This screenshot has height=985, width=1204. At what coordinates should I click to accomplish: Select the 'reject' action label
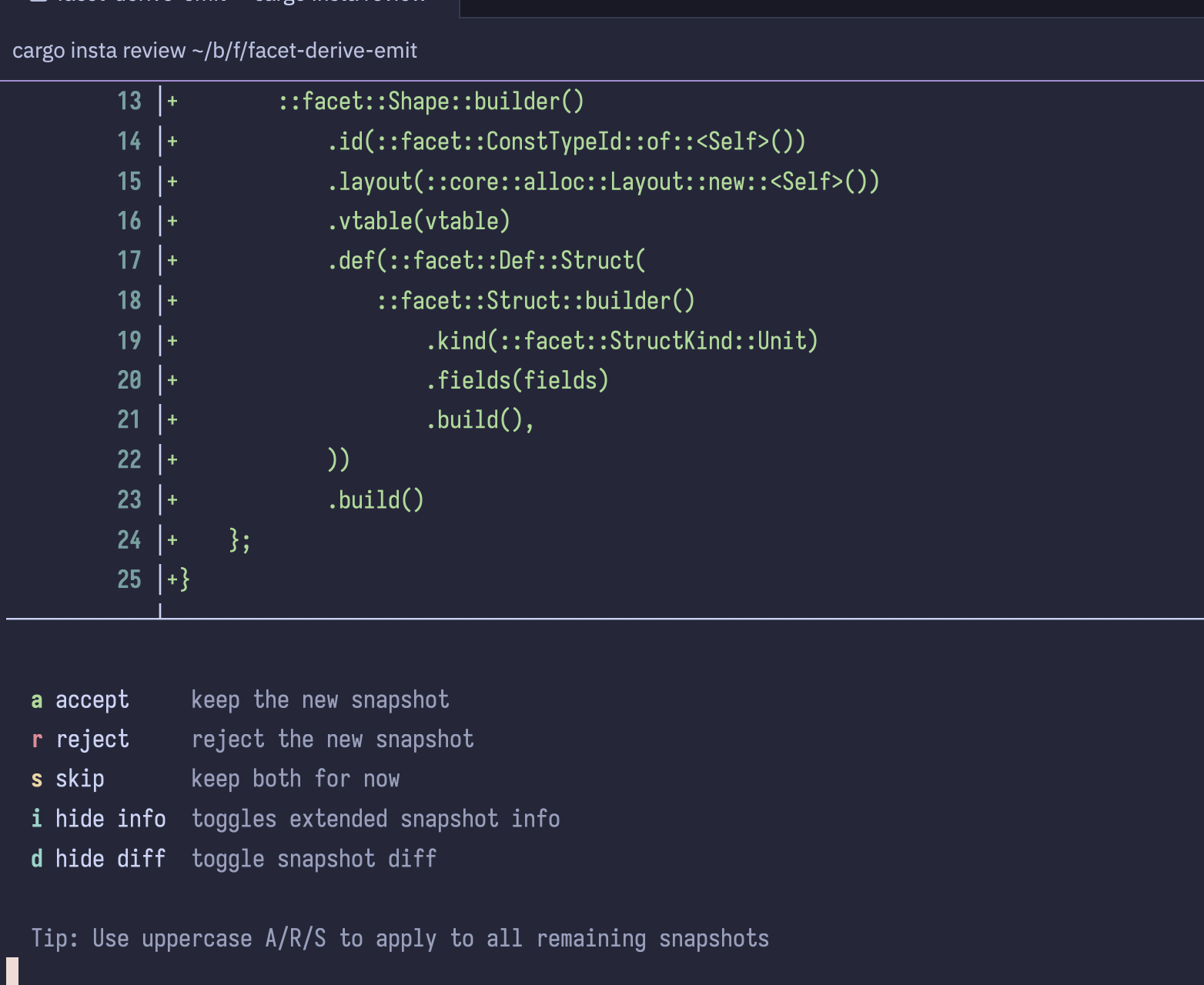pyautogui.click(x=92, y=740)
